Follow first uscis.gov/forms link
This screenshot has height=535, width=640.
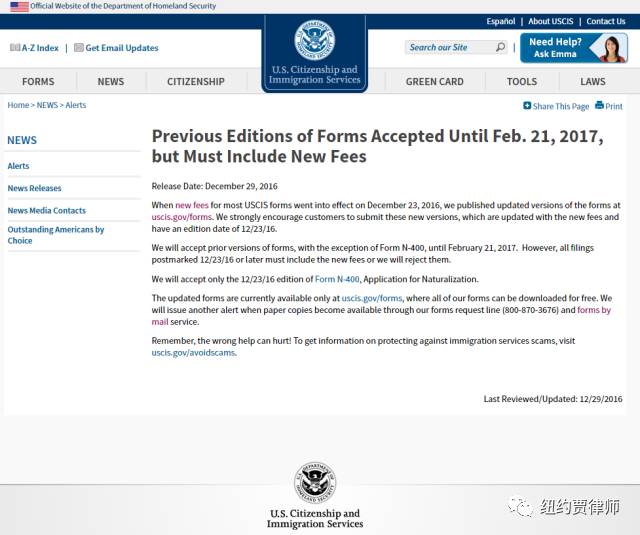coord(182,217)
